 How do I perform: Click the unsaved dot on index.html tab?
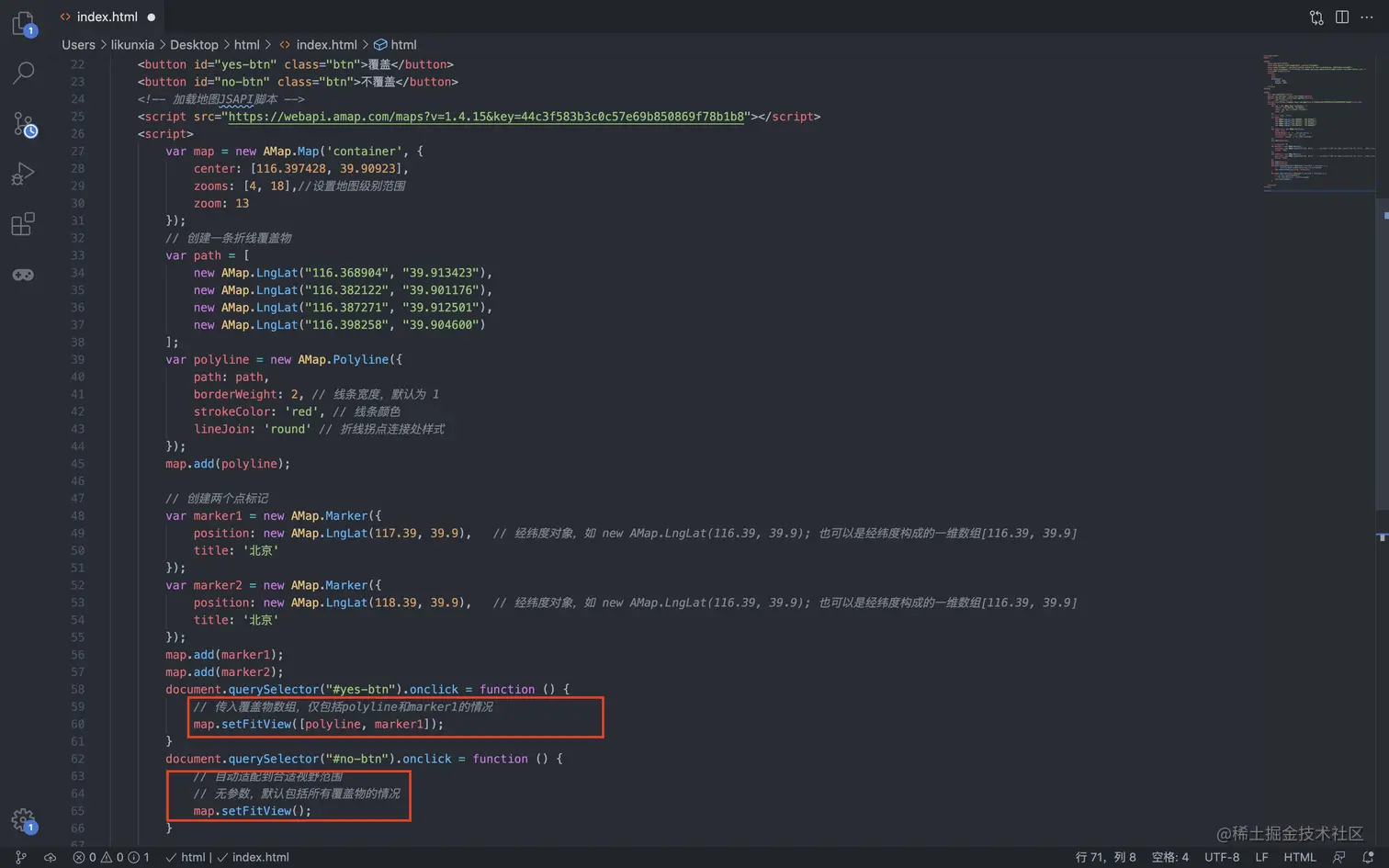point(151,17)
